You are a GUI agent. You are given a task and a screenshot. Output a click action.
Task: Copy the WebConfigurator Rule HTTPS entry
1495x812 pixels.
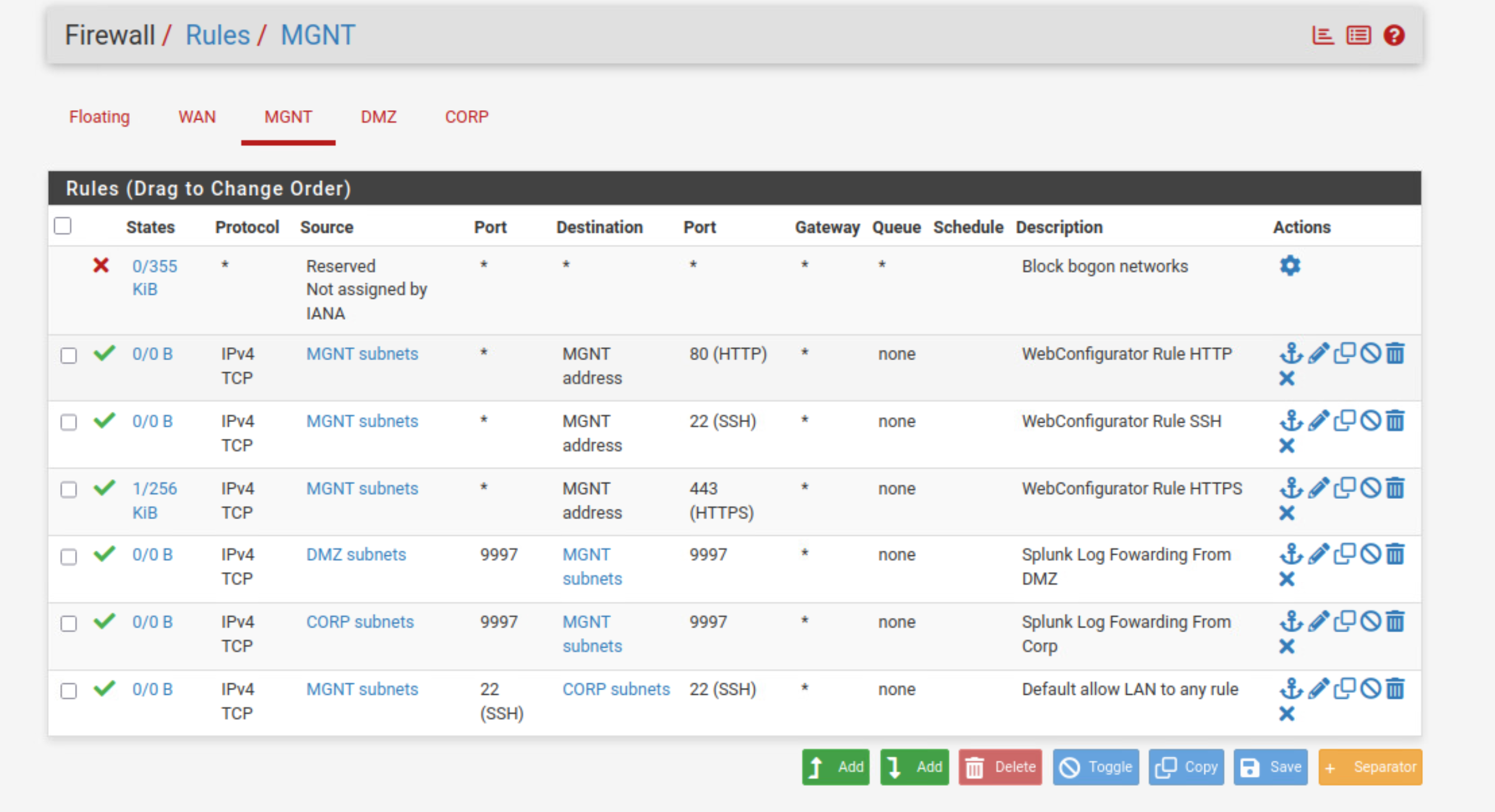pos(1344,488)
